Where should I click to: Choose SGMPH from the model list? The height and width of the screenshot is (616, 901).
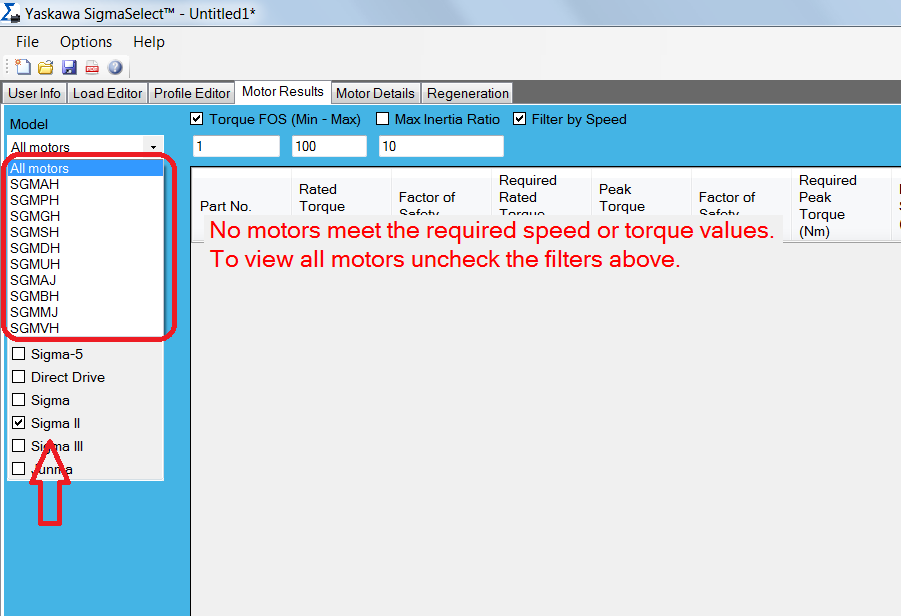click(x=86, y=201)
